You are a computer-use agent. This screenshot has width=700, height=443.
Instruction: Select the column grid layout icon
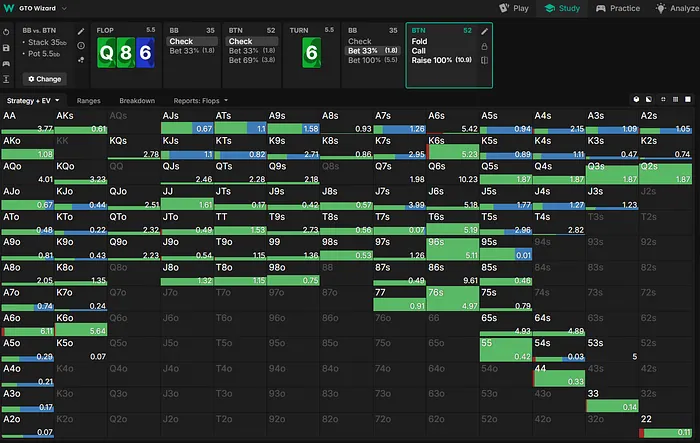tap(675, 99)
